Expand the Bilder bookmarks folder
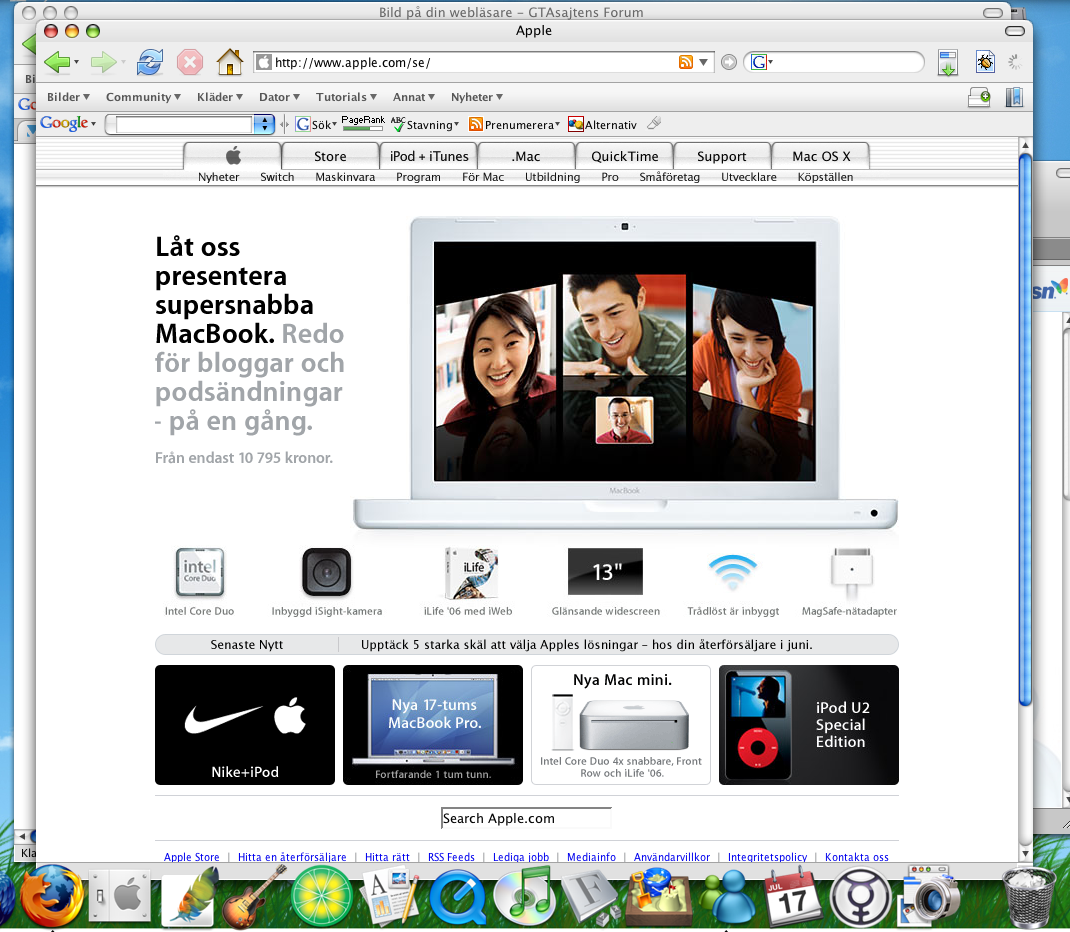The image size is (1070, 932). click(68, 97)
